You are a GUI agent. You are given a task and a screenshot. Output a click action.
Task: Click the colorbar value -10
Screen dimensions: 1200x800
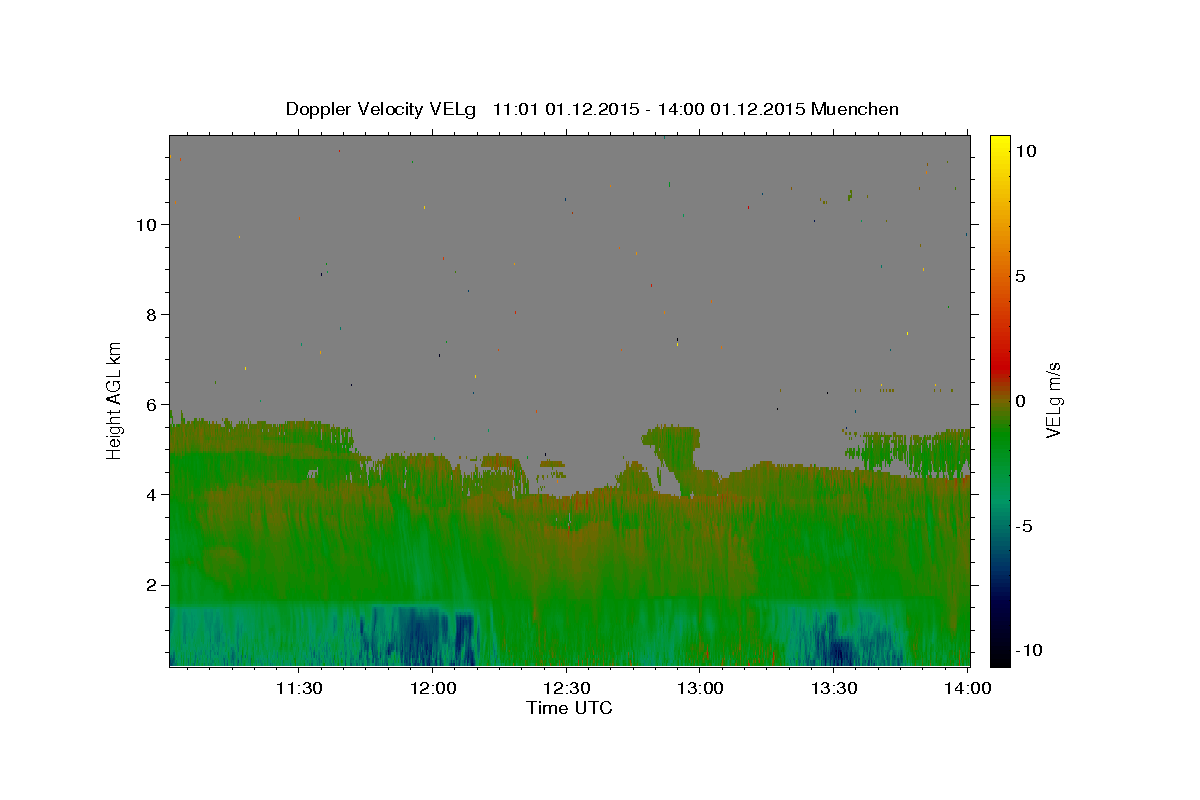(1028, 651)
